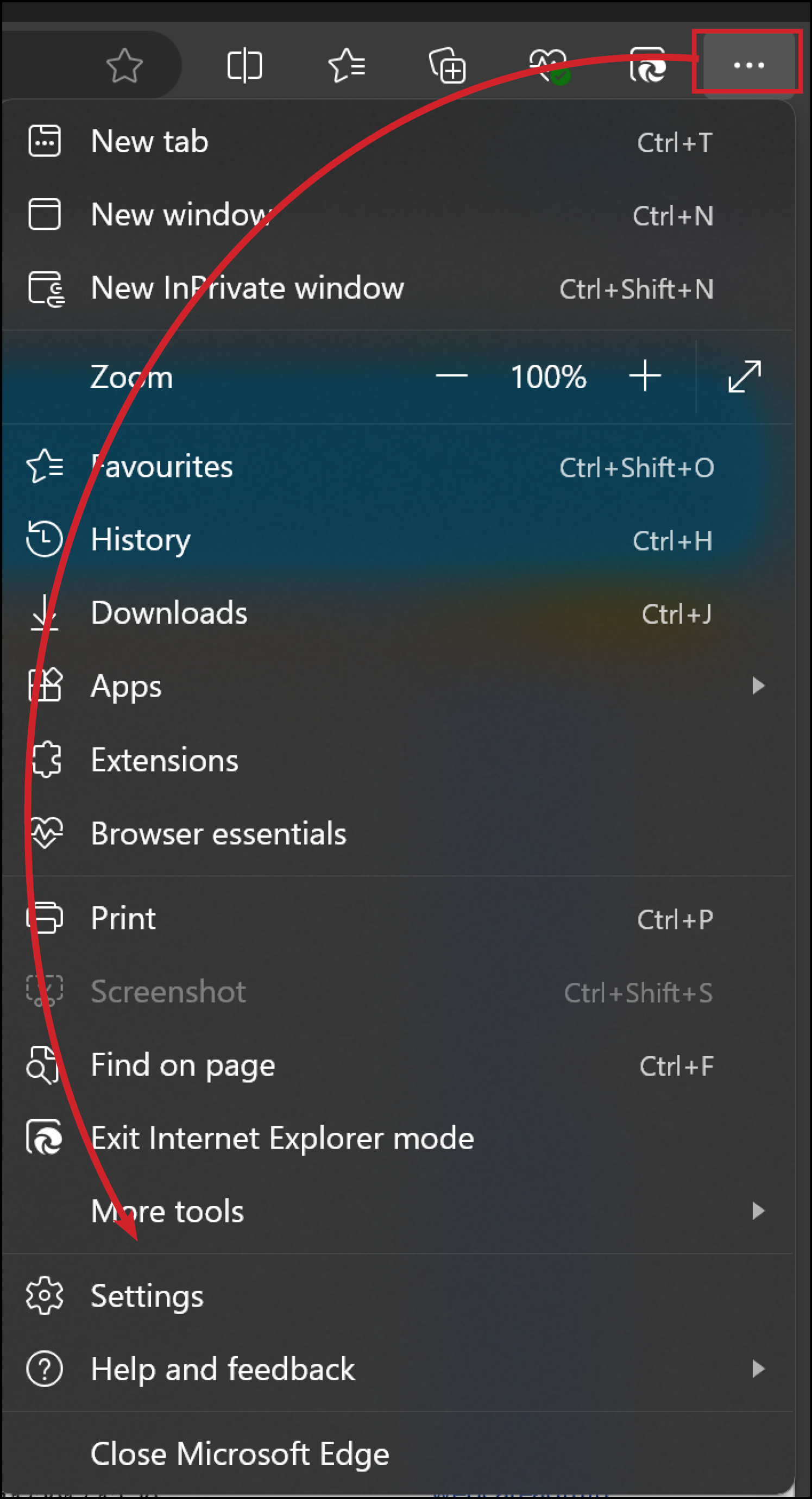Add this page to Collections
Image resolution: width=812 pixels, height=1499 pixels.
448,65
